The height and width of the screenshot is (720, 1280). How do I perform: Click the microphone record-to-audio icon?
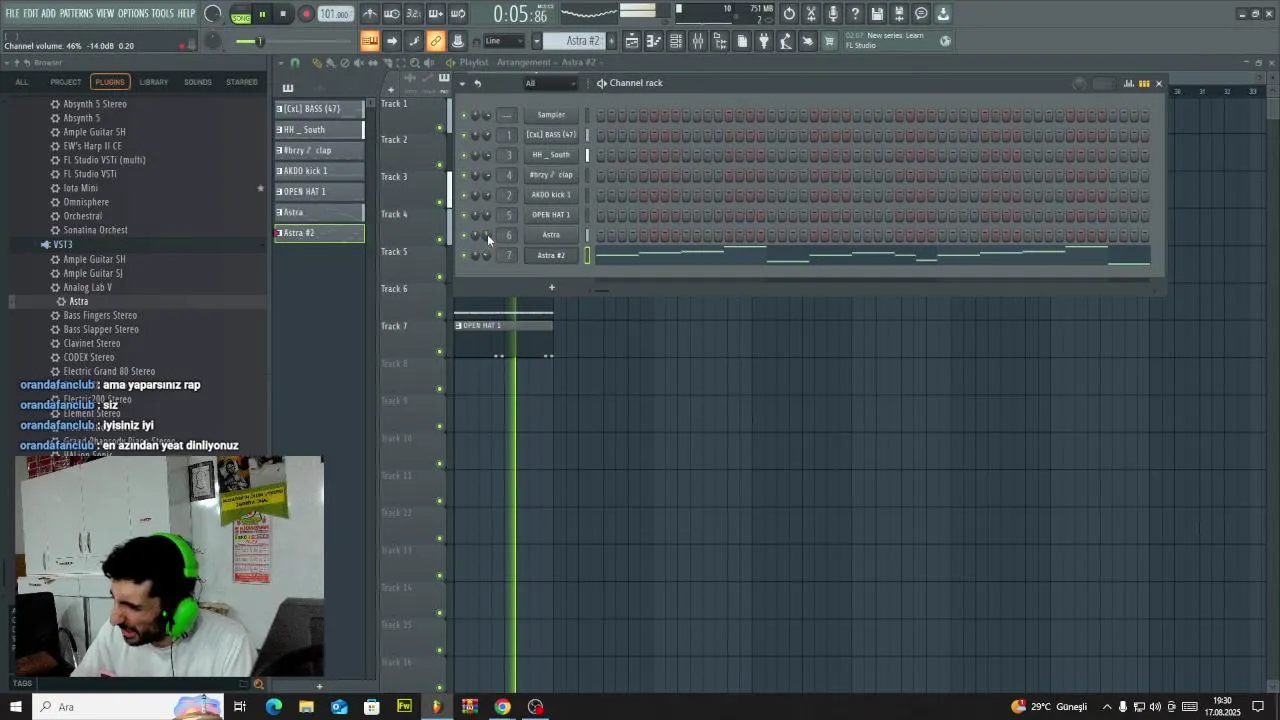point(833,14)
